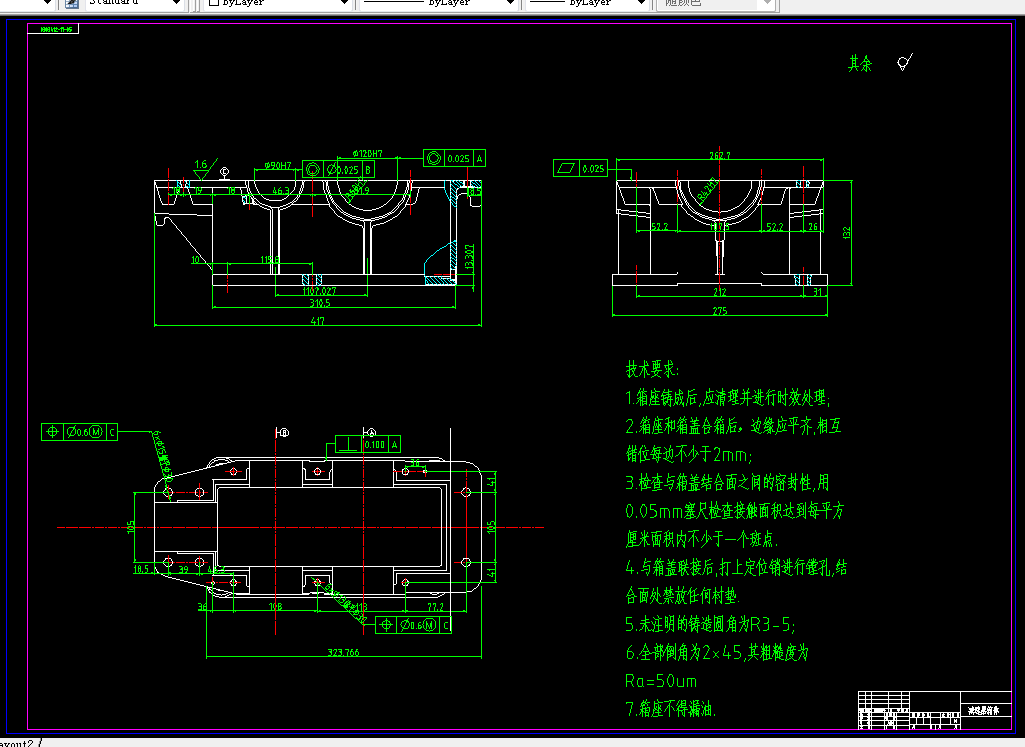Select the 115.8 dimension text
Viewport: 1025px width, 747px height.
(x=270, y=259)
